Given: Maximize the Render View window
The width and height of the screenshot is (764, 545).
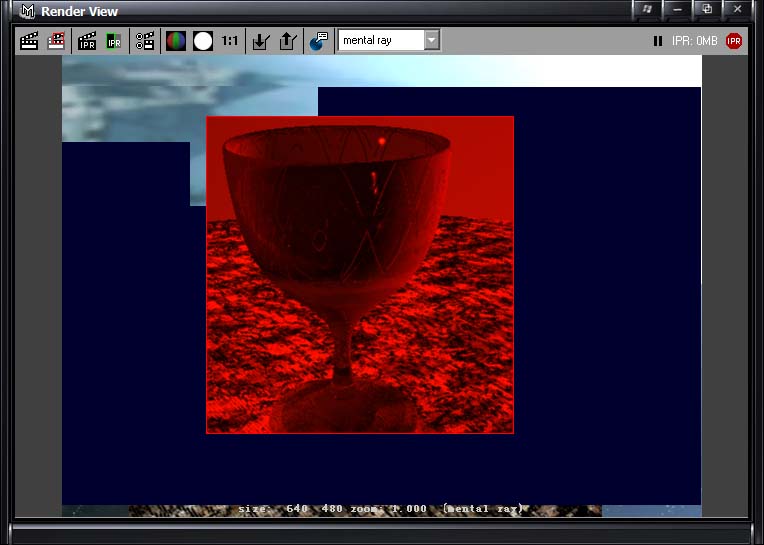Looking at the screenshot, I should click(x=707, y=9).
